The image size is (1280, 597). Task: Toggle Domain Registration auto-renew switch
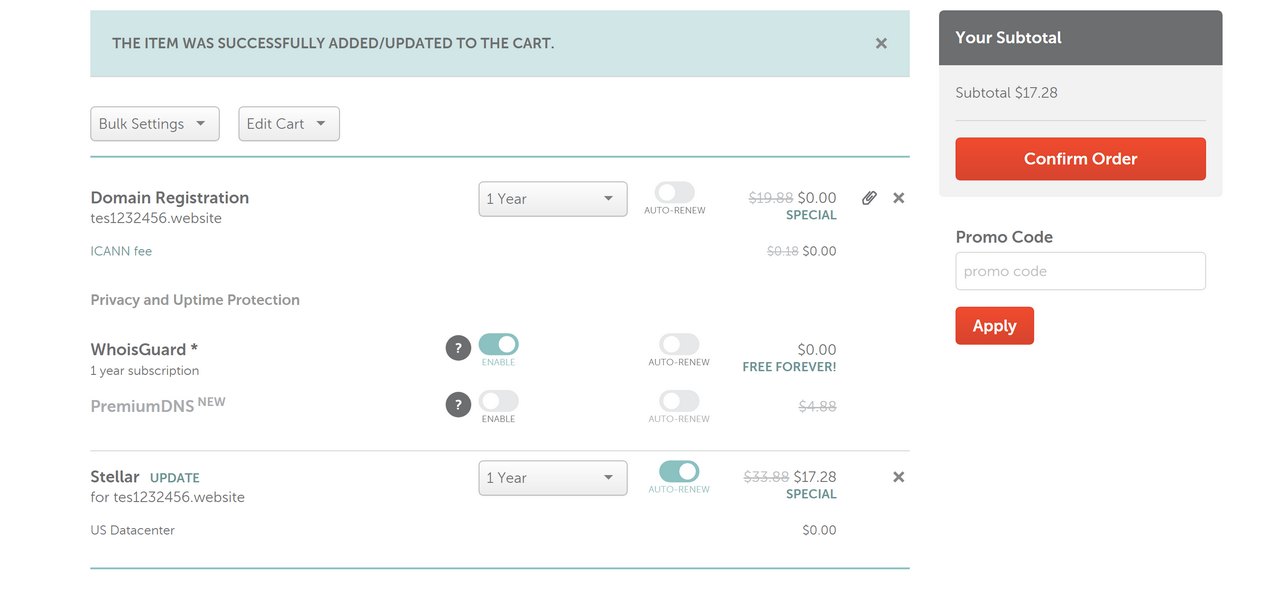coord(675,192)
